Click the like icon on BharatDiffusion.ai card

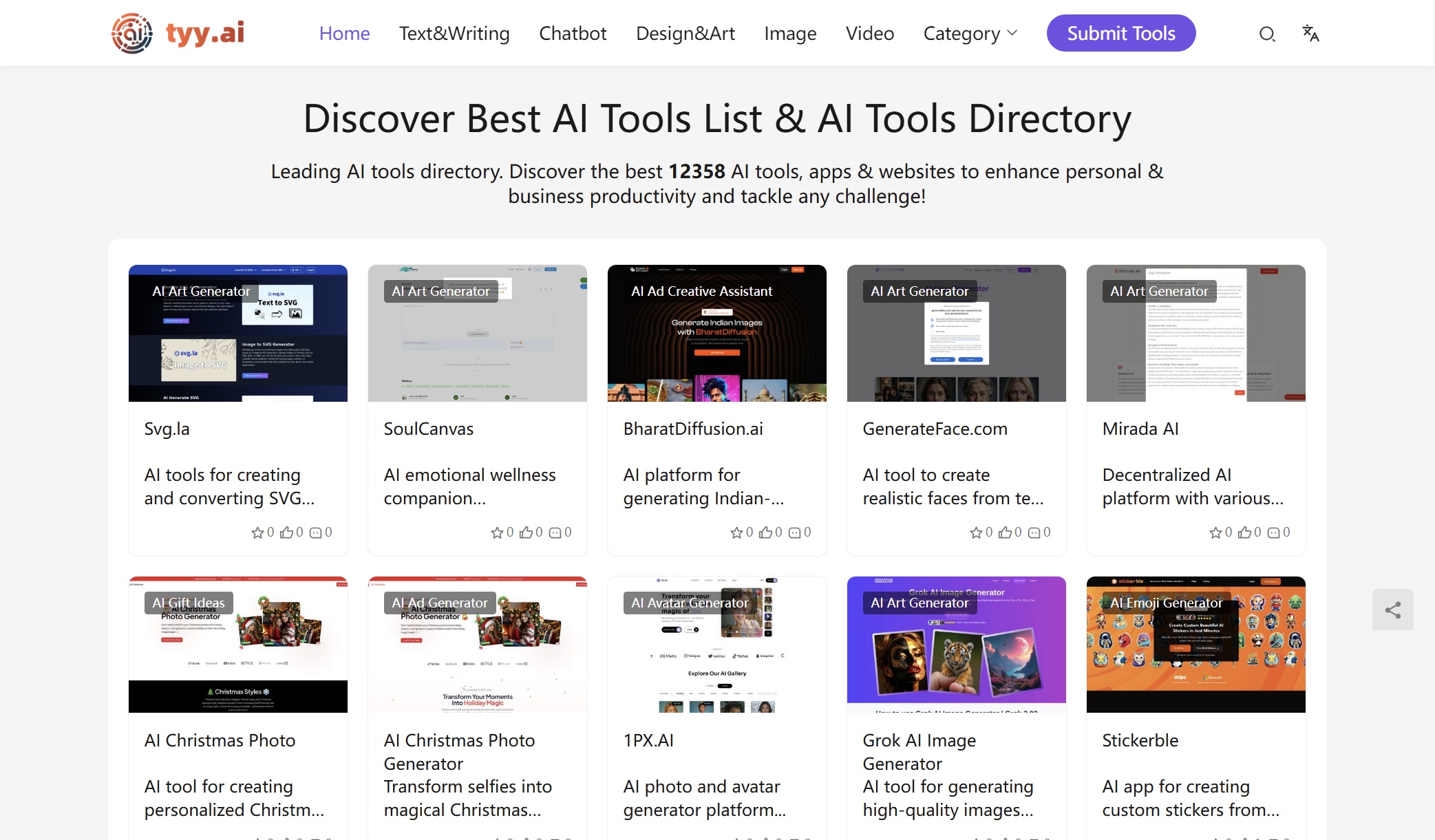[x=768, y=531]
